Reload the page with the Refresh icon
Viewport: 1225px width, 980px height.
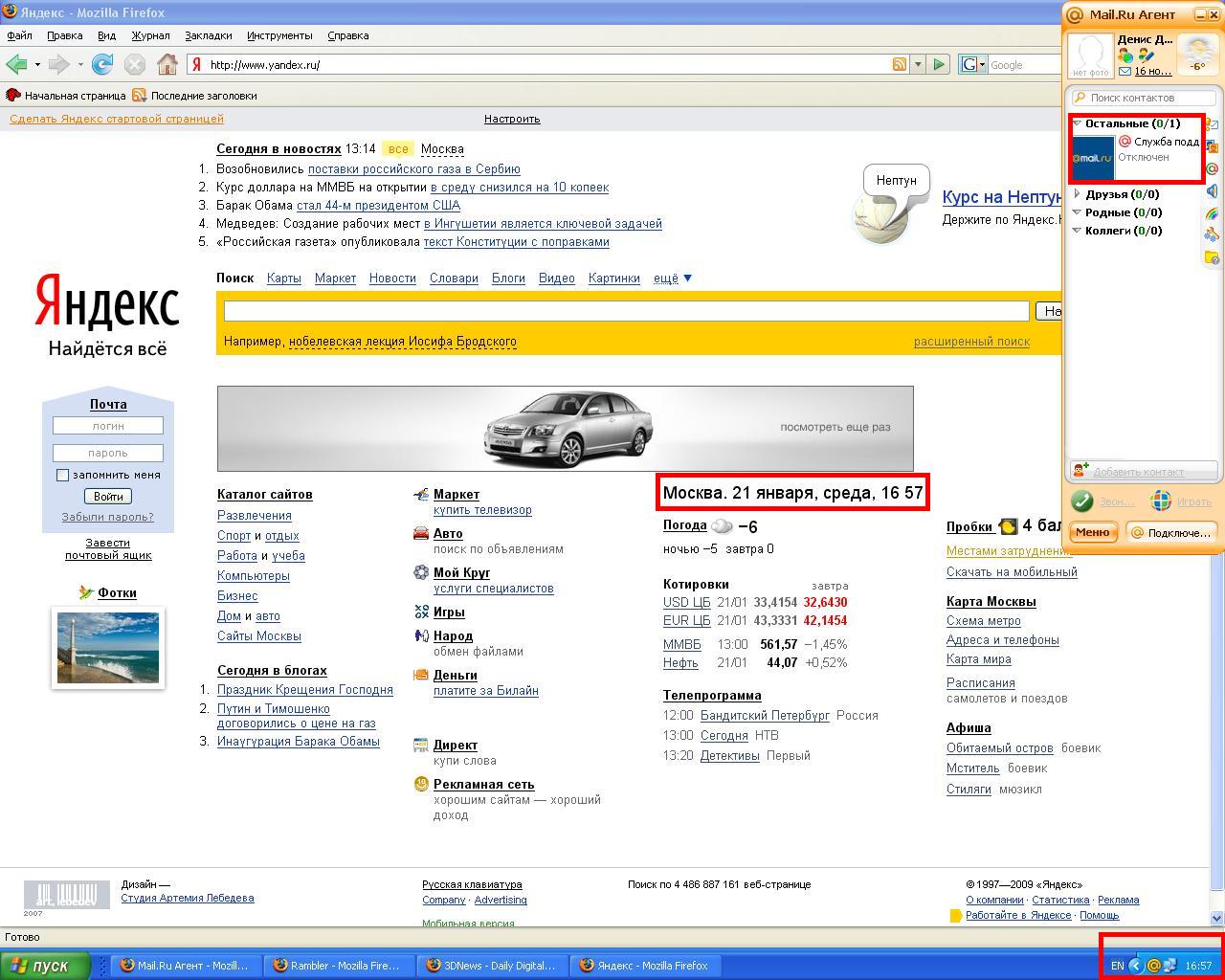point(102,65)
